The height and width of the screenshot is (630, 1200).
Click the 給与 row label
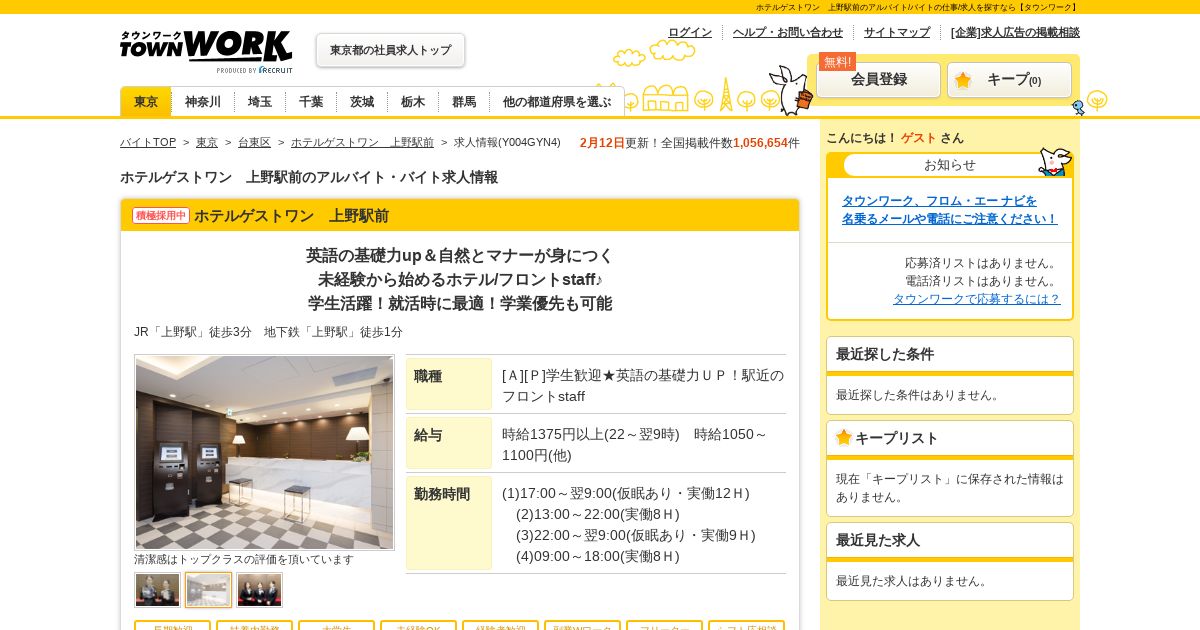click(x=449, y=443)
